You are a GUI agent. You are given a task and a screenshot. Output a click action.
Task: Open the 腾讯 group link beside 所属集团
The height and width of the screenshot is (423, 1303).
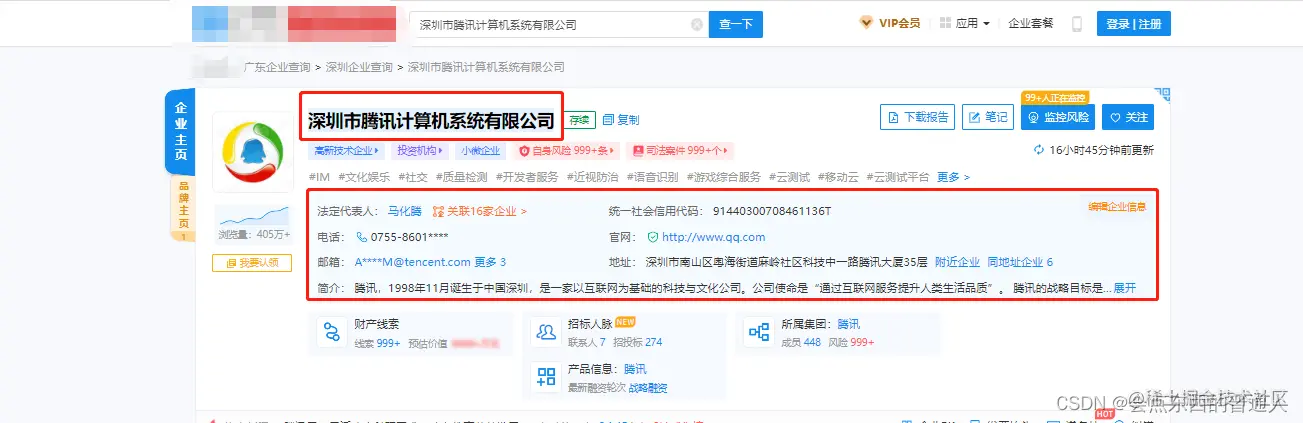pyautogui.click(x=848, y=324)
